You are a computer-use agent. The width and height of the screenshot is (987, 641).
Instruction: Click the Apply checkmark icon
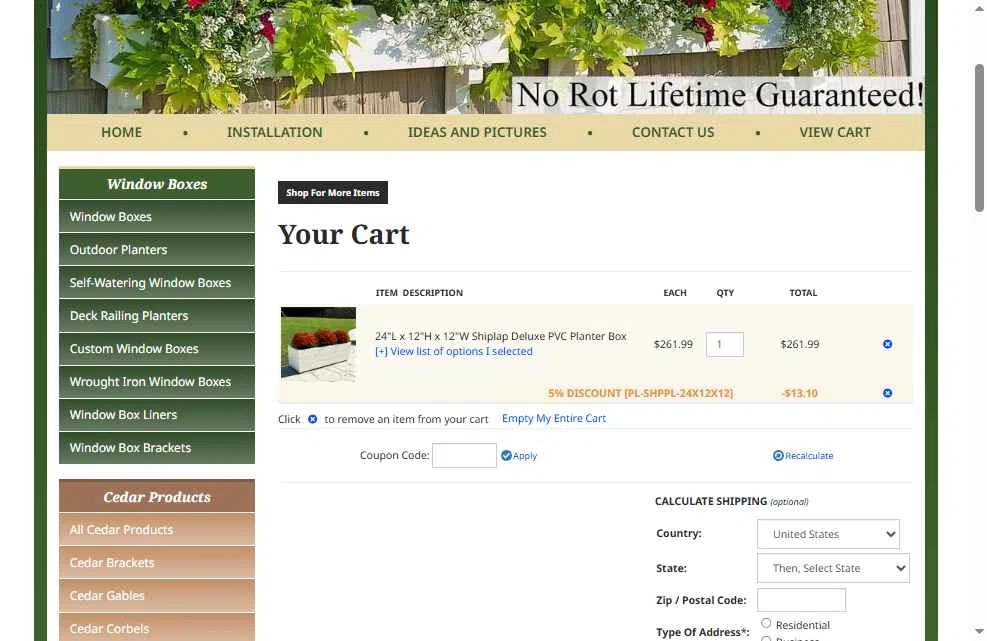506,455
